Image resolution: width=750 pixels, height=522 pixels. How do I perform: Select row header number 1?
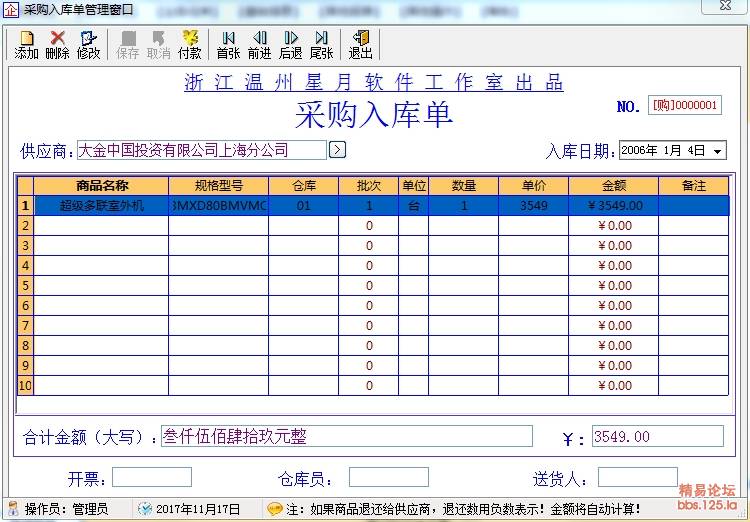coord(25,206)
